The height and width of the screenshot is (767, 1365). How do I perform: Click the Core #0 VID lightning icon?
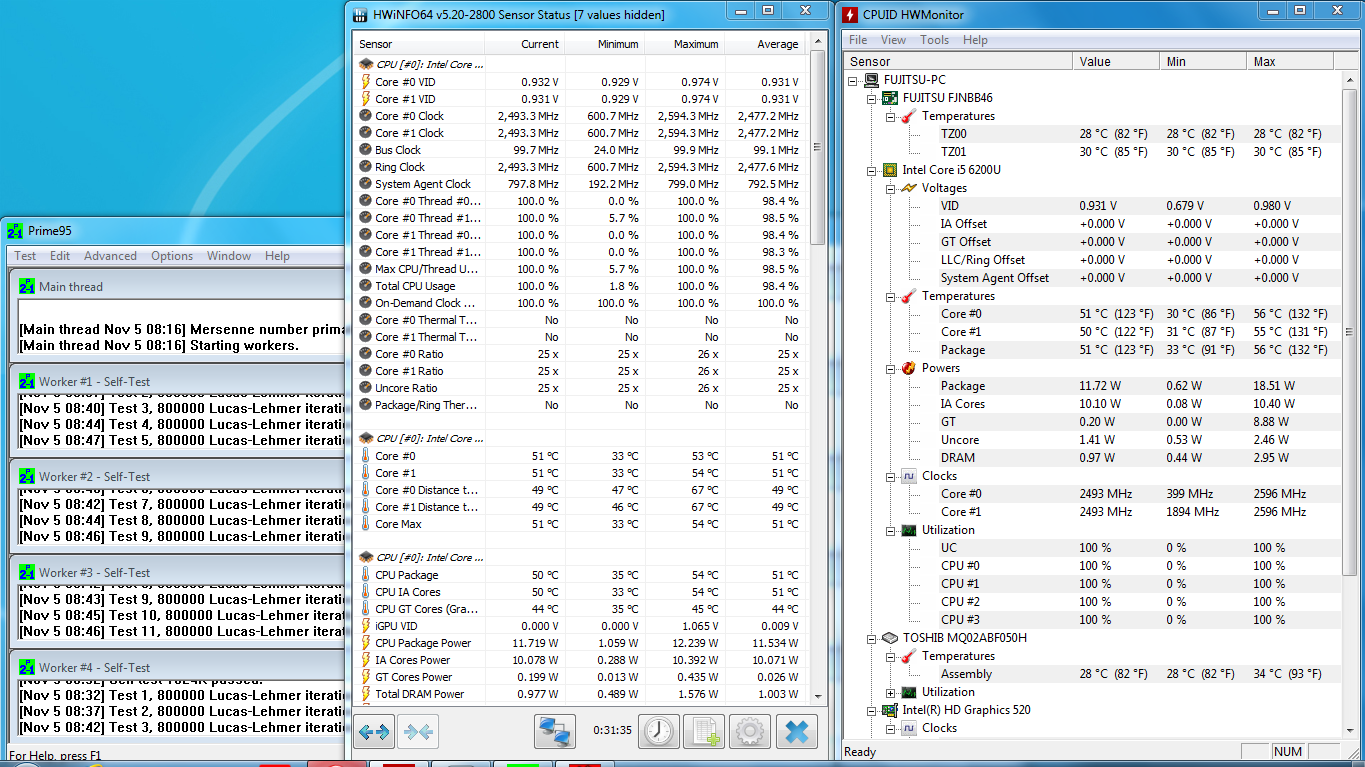(x=366, y=82)
